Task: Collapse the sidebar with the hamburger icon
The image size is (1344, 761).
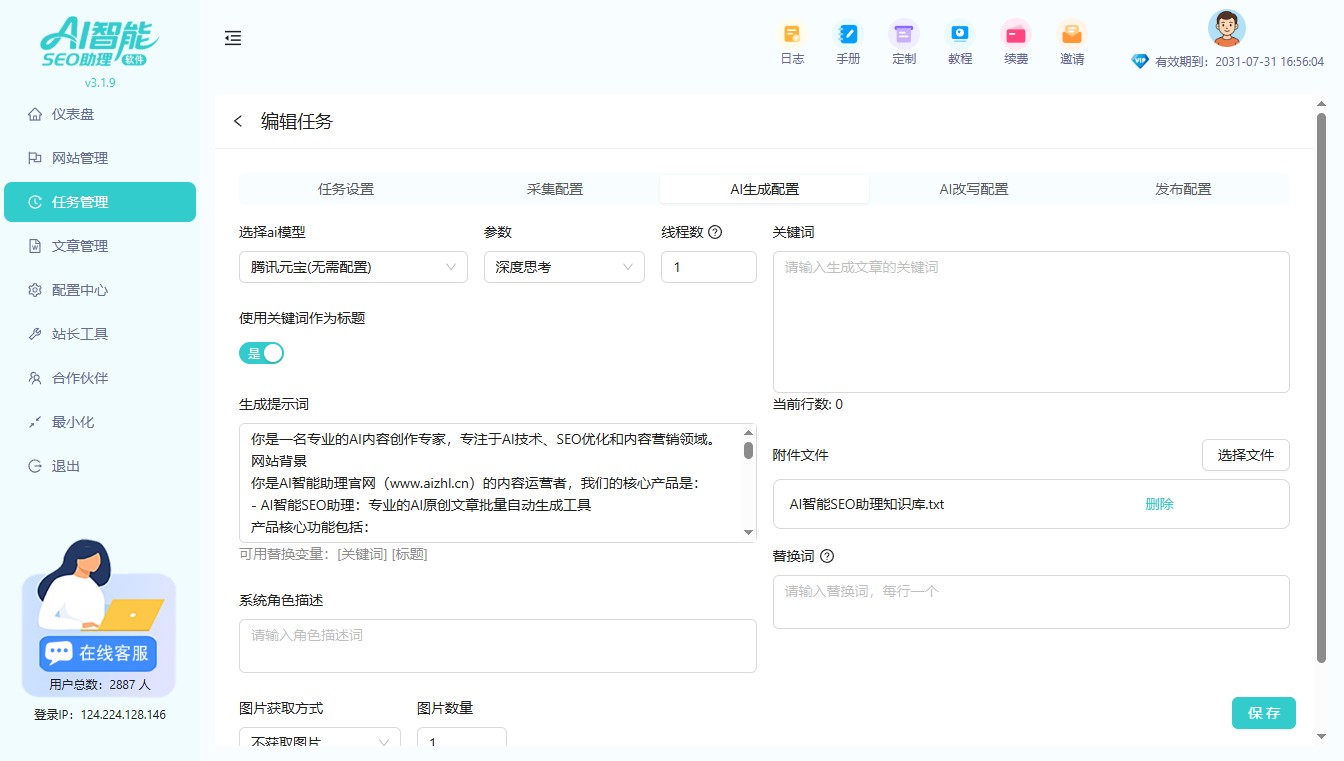Action: (233, 38)
